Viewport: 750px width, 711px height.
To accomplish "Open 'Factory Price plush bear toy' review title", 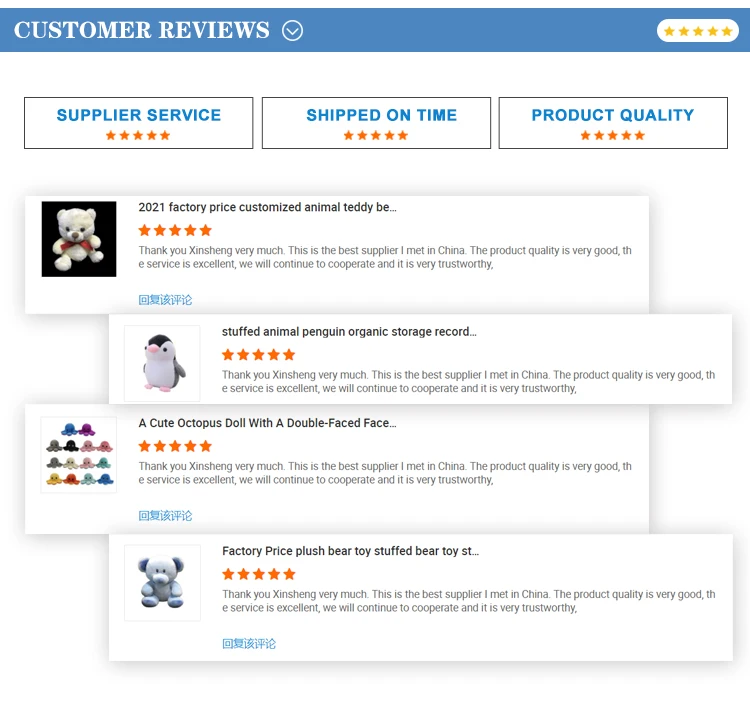I will 350,551.
